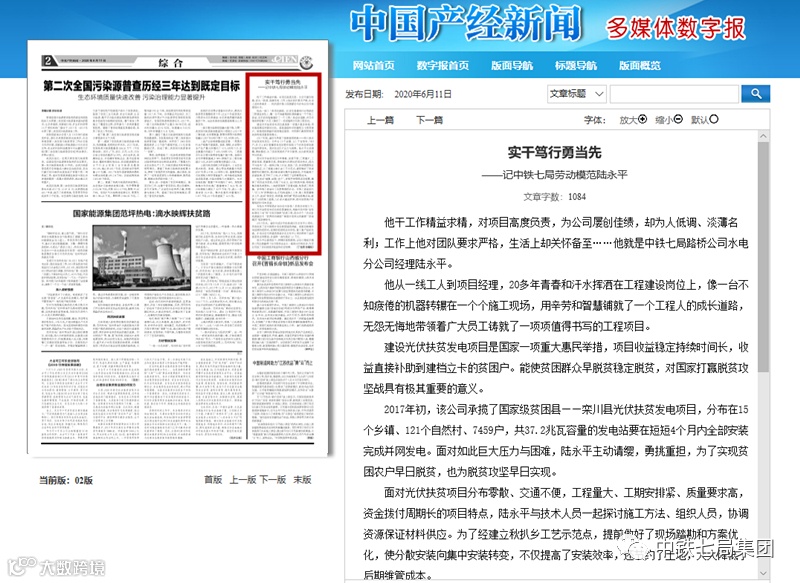Open the 文章标题 search type dropdown
The image size is (800, 583).
coord(577,94)
